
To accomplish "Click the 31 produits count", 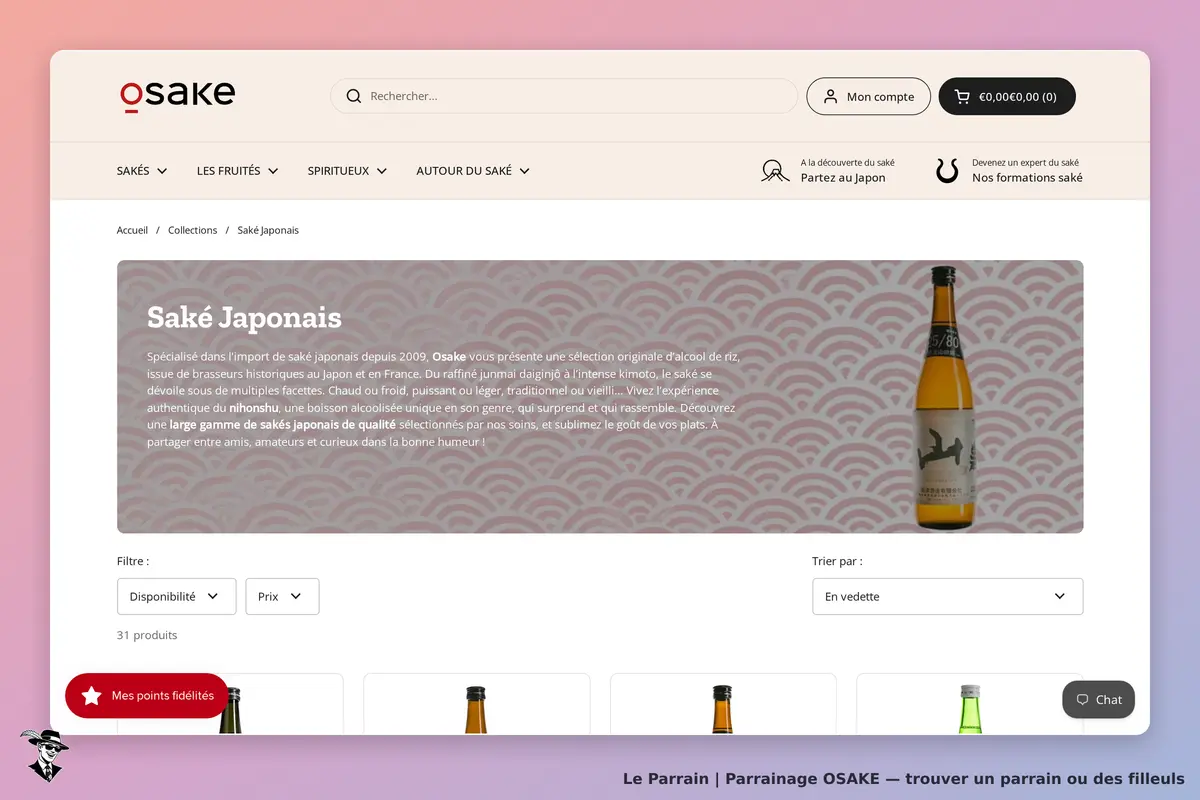I will (147, 635).
